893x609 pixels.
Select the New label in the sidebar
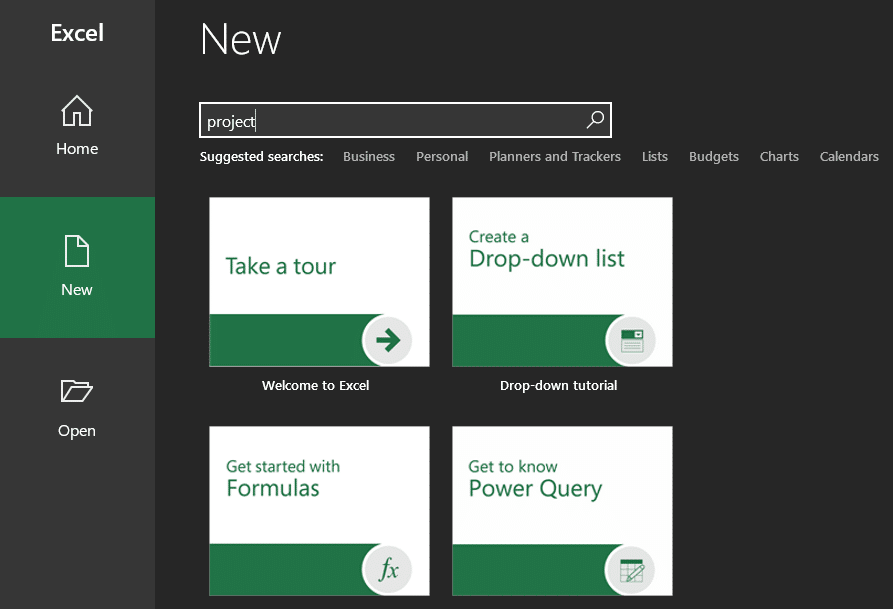tap(77, 289)
